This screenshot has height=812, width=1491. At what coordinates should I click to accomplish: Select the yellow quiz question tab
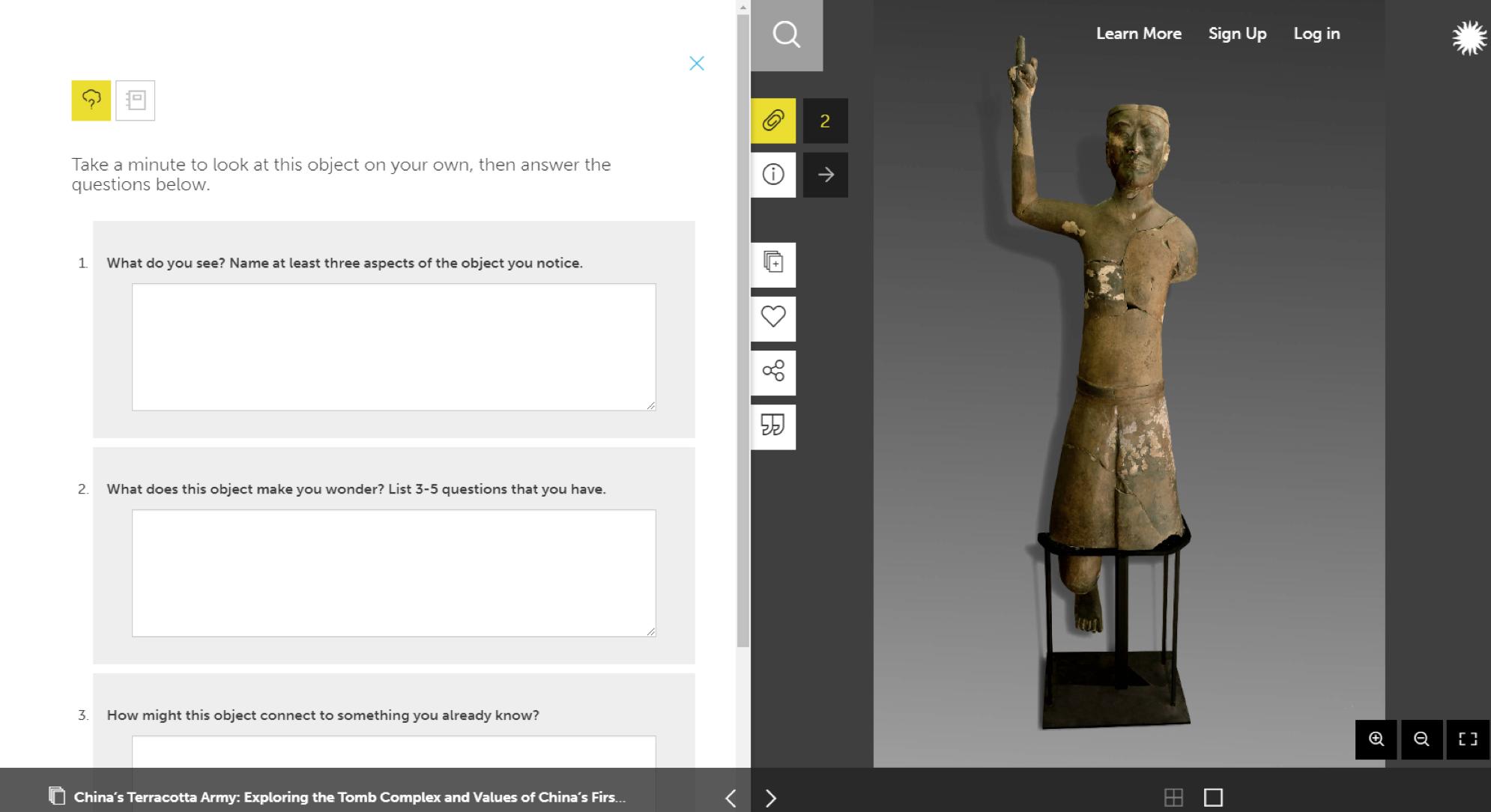click(x=91, y=100)
